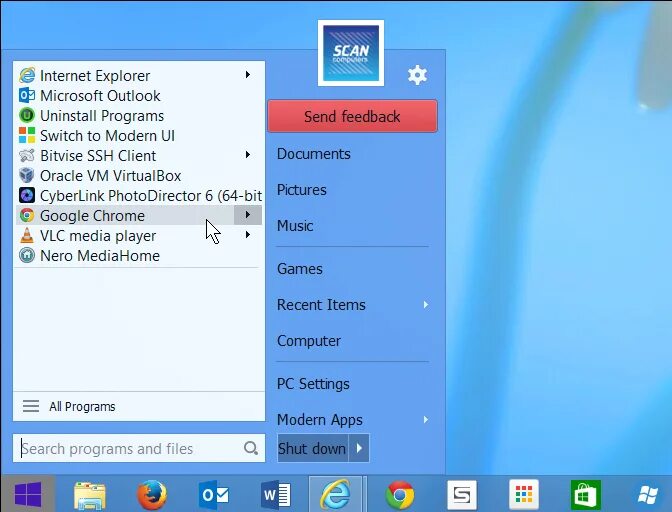Click the Recent Items label
This screenshot has height=512, width=672.
click(321, 305)
